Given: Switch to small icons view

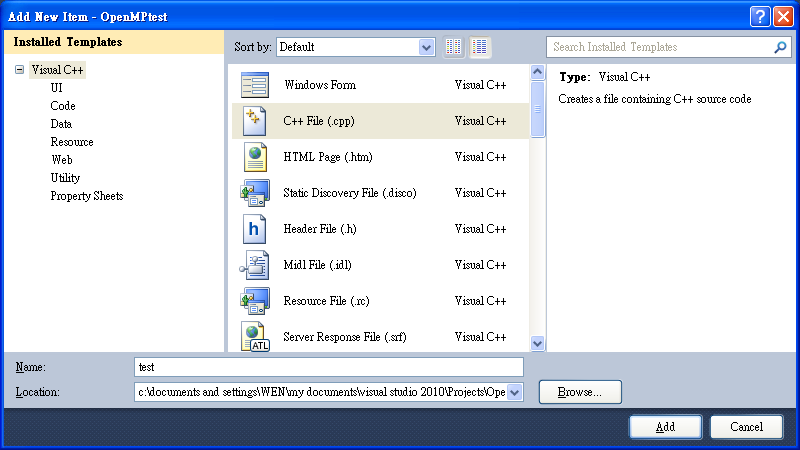Looking at the screenshot, I should [x=455, y=47].
